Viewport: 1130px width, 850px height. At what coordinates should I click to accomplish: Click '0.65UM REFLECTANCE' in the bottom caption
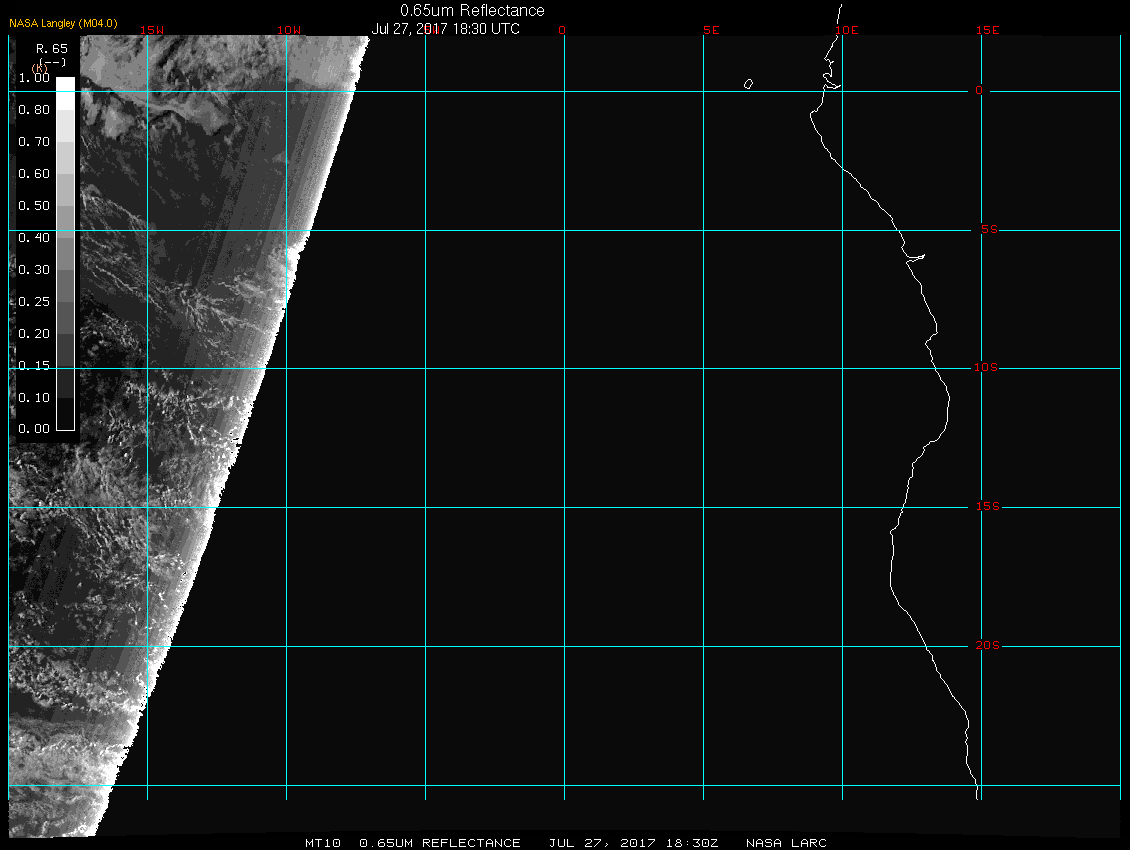click(x=440, y=843)
